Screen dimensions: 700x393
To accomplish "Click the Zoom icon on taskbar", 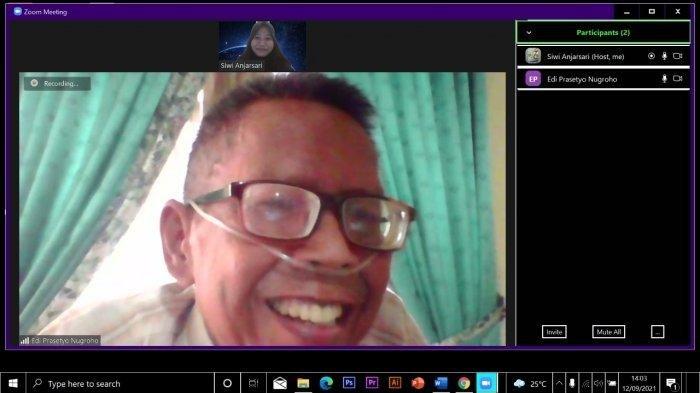I will [486, 383].
